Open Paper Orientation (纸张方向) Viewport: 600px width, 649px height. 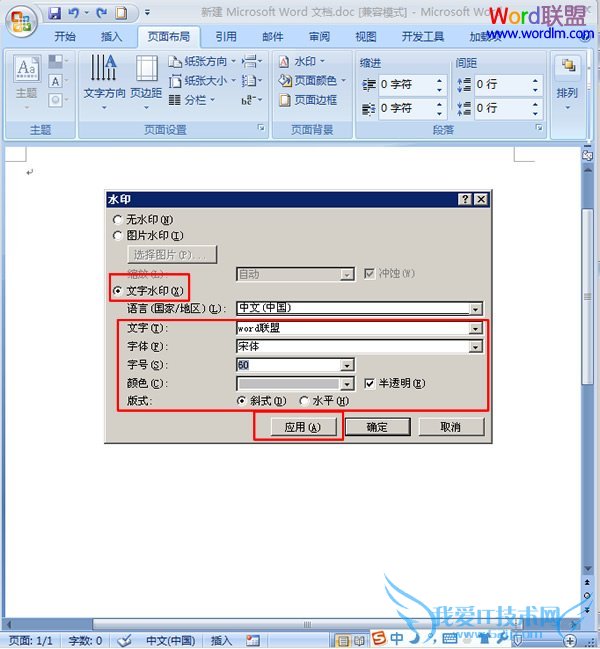pyautogui.click(x=202, y=62)
